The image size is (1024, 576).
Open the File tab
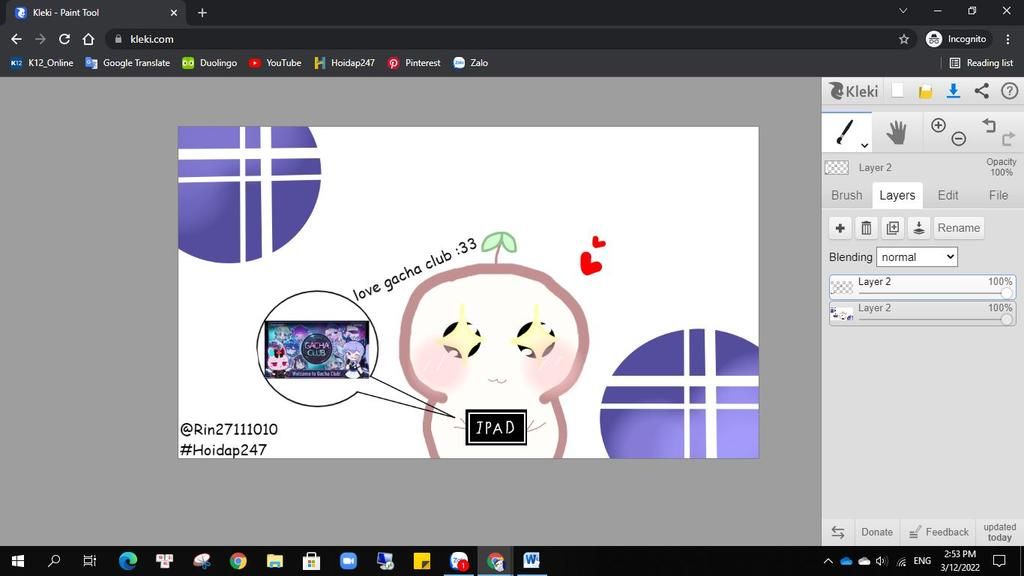998,195
